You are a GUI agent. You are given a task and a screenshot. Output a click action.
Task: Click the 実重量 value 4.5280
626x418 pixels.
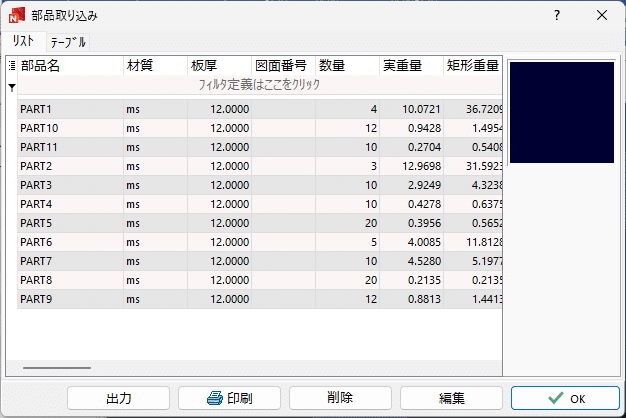424,261
